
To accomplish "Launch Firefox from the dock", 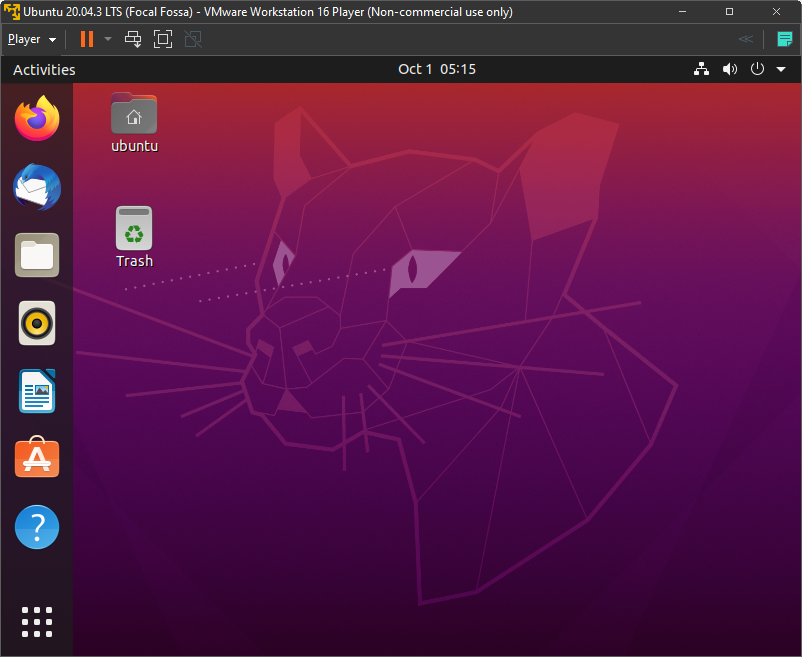I will click(37, 119).
